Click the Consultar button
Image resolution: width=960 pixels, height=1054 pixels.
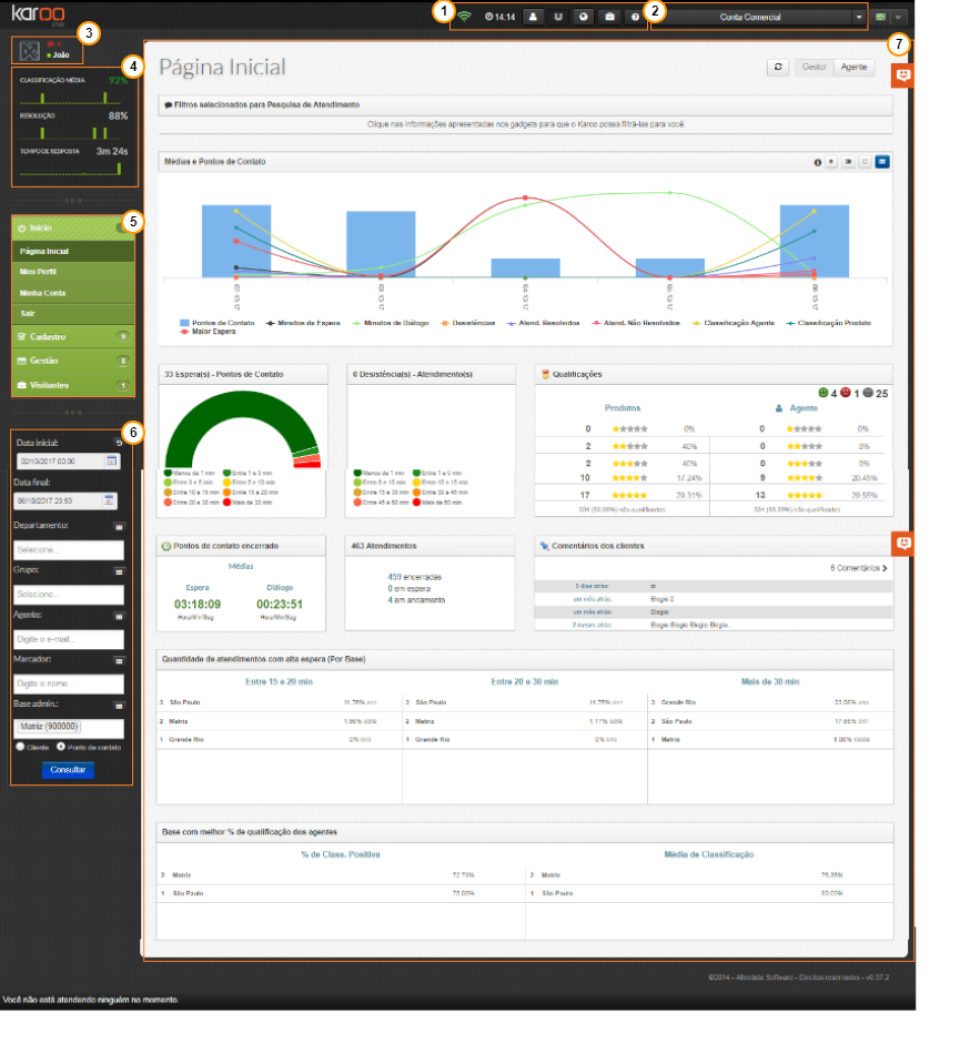coord(69,770)
